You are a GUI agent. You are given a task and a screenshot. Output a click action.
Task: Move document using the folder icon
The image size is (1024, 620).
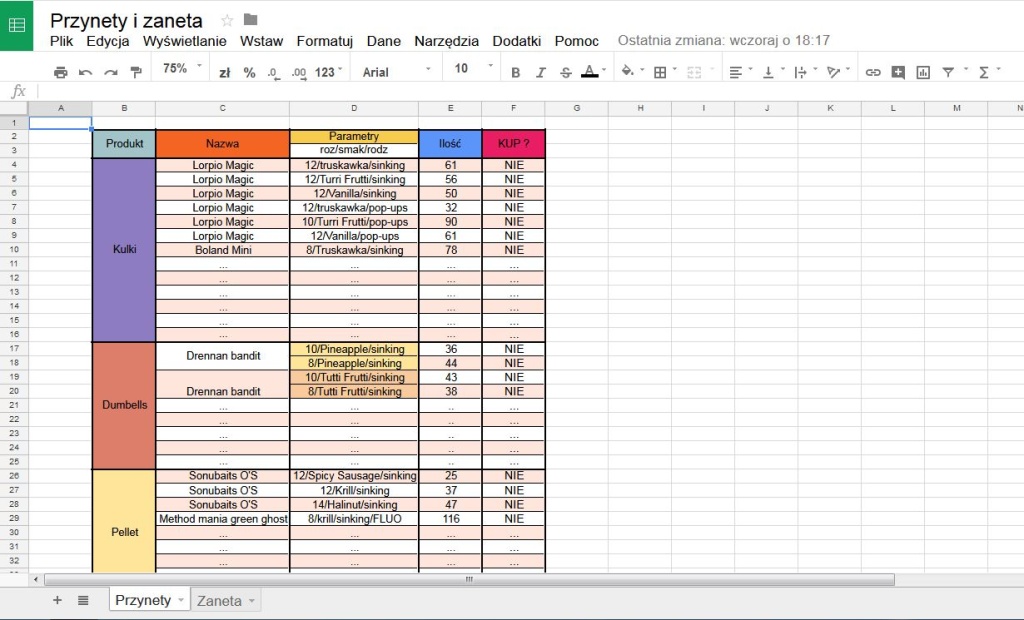(x=251, y=20)
